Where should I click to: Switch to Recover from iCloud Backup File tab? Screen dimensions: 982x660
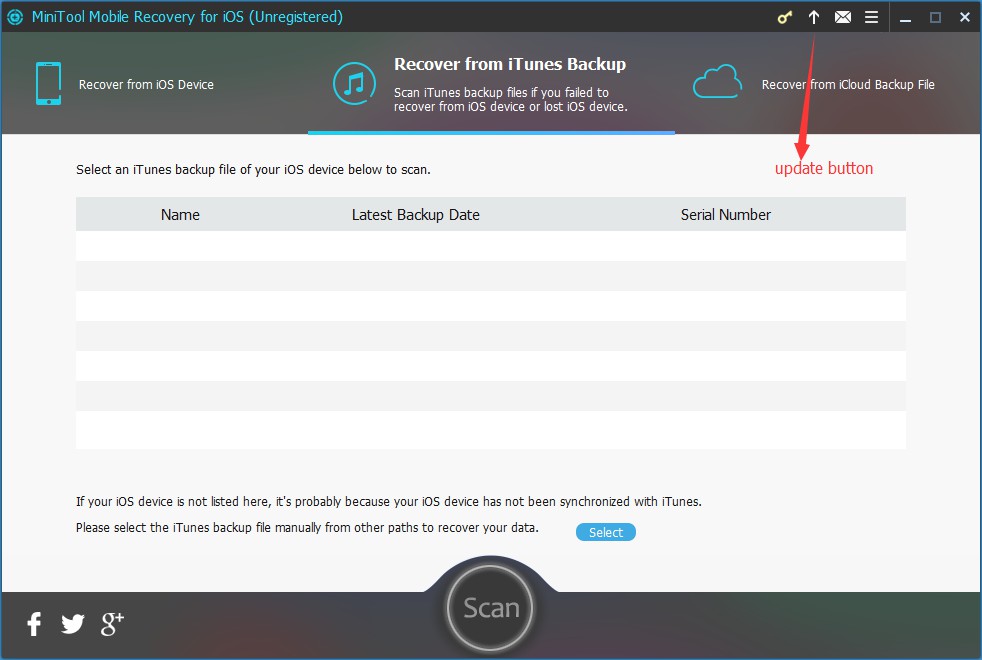pos(828,83)
